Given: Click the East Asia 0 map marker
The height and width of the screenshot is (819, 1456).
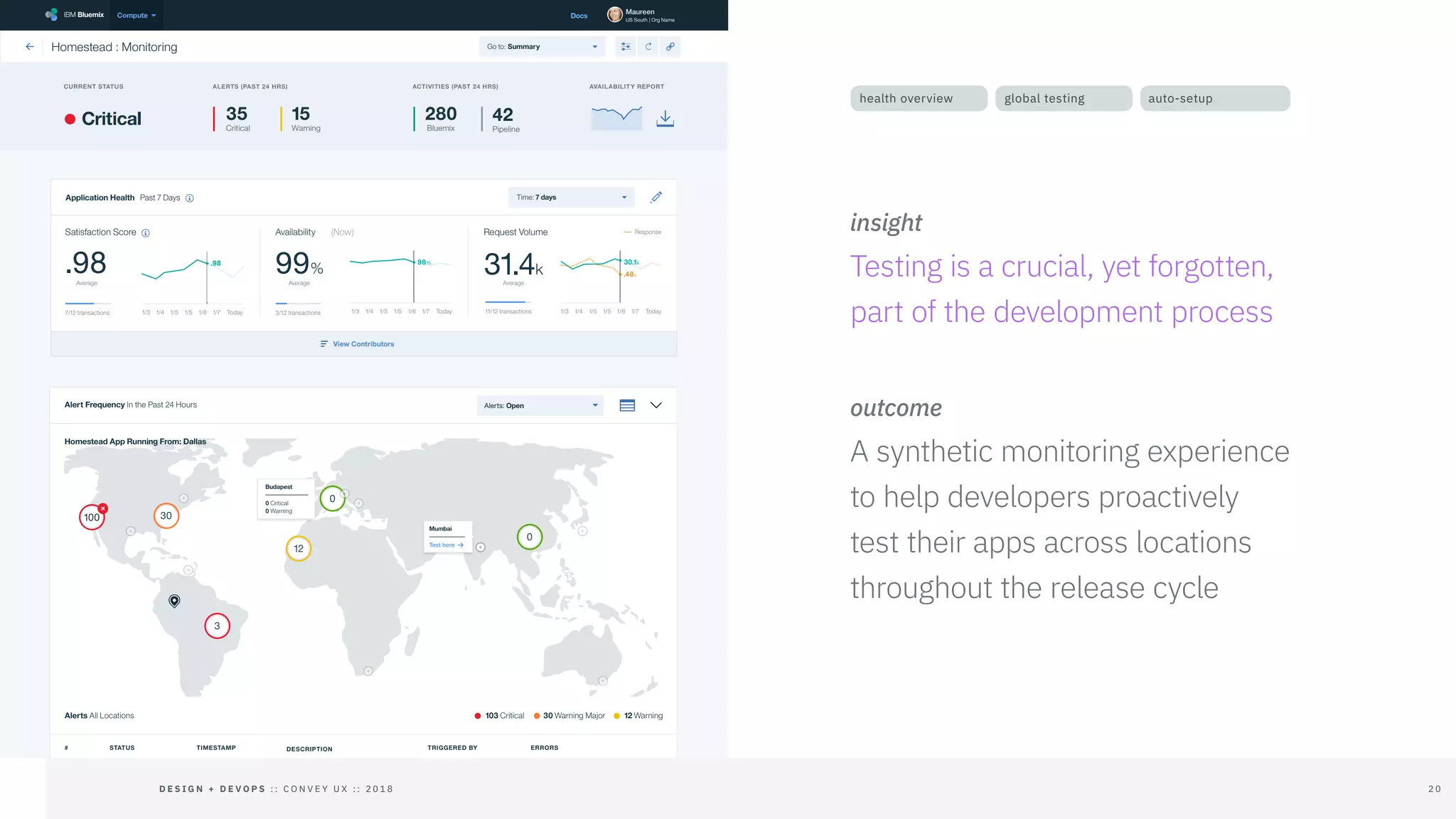Looking at the screenshot, I should tap(529, 537).
